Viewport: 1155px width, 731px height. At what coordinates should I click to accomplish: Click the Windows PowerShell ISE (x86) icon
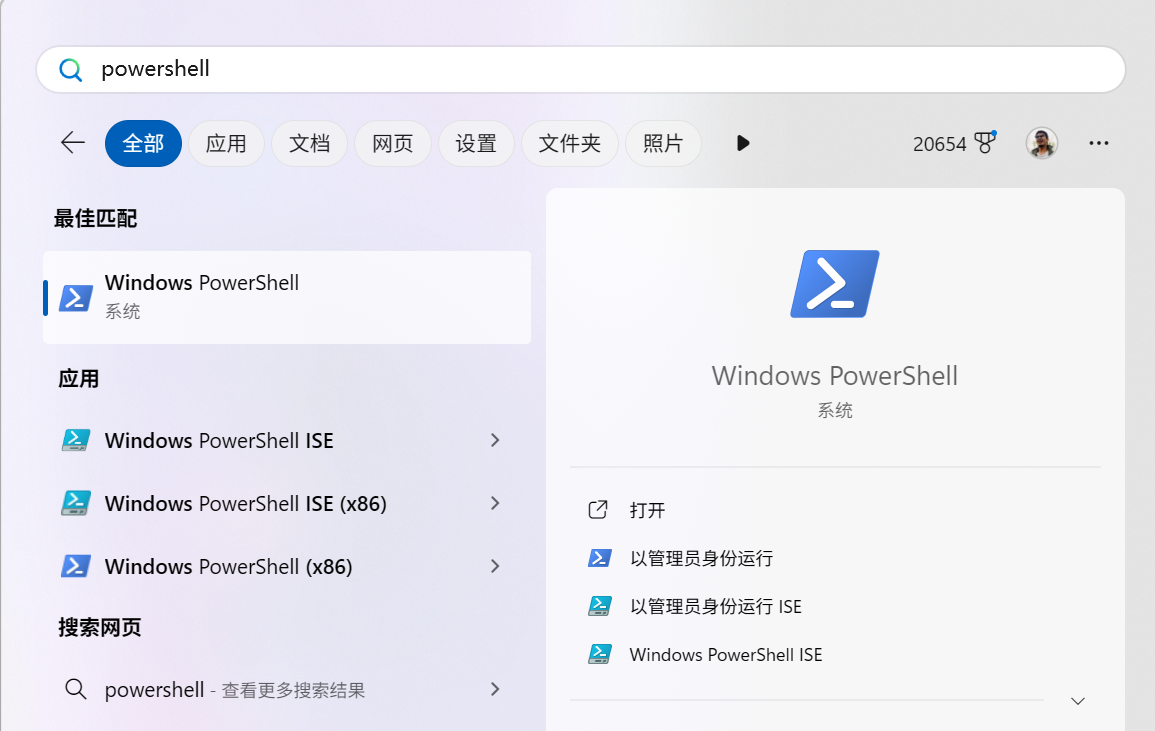tap(76, 503)
